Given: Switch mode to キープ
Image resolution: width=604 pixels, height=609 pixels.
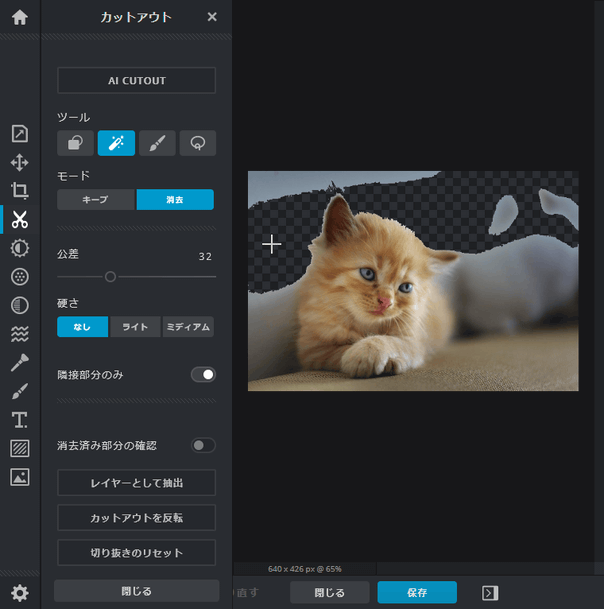Looking at the screenshot, I should pyautogui.click(x=96, y=200).
